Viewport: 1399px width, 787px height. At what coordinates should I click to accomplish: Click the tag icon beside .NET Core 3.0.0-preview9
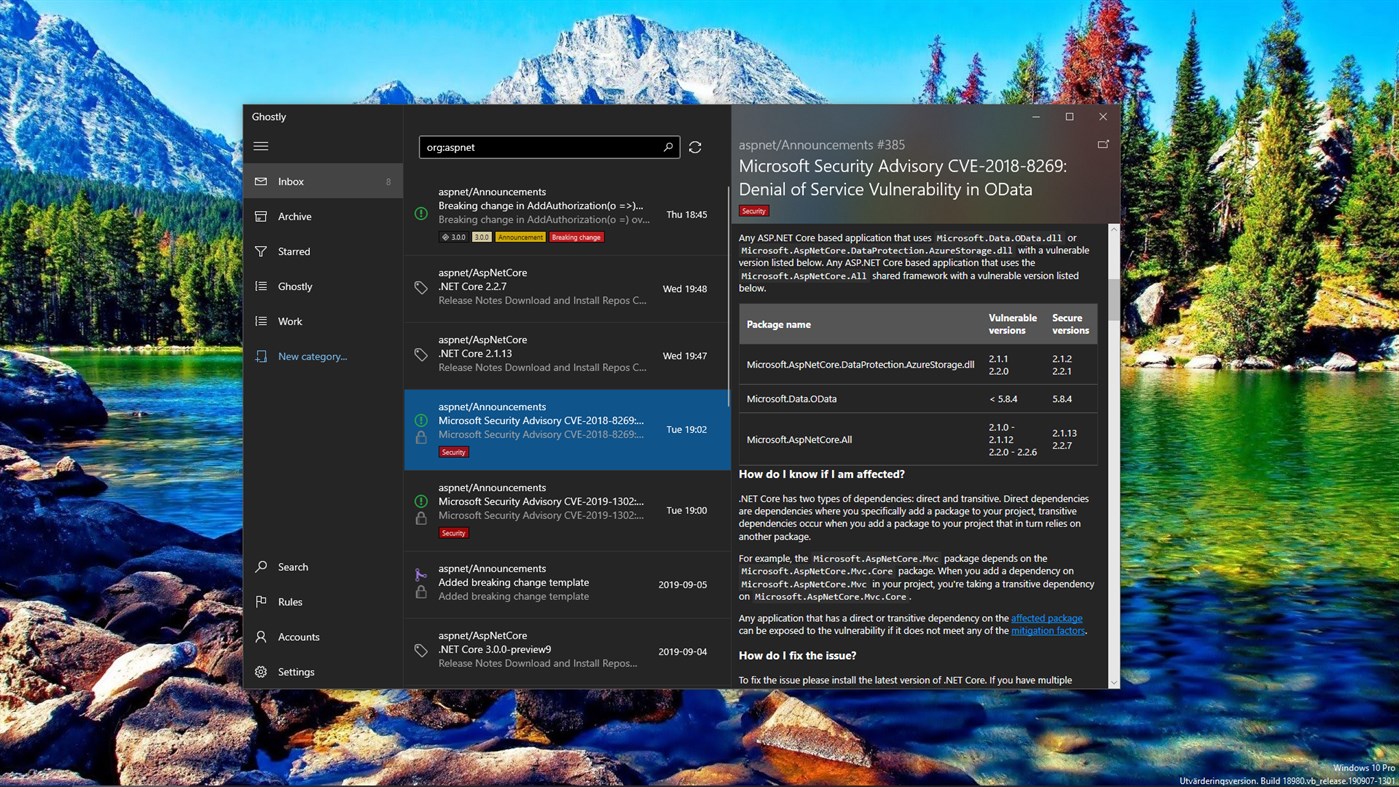(x=421, y=650)
